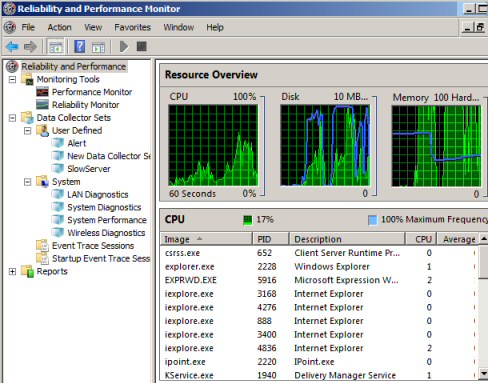Click the green 17% CPU usage swatch
Viewport: 488px width, 383px height.
click(248, 220)
